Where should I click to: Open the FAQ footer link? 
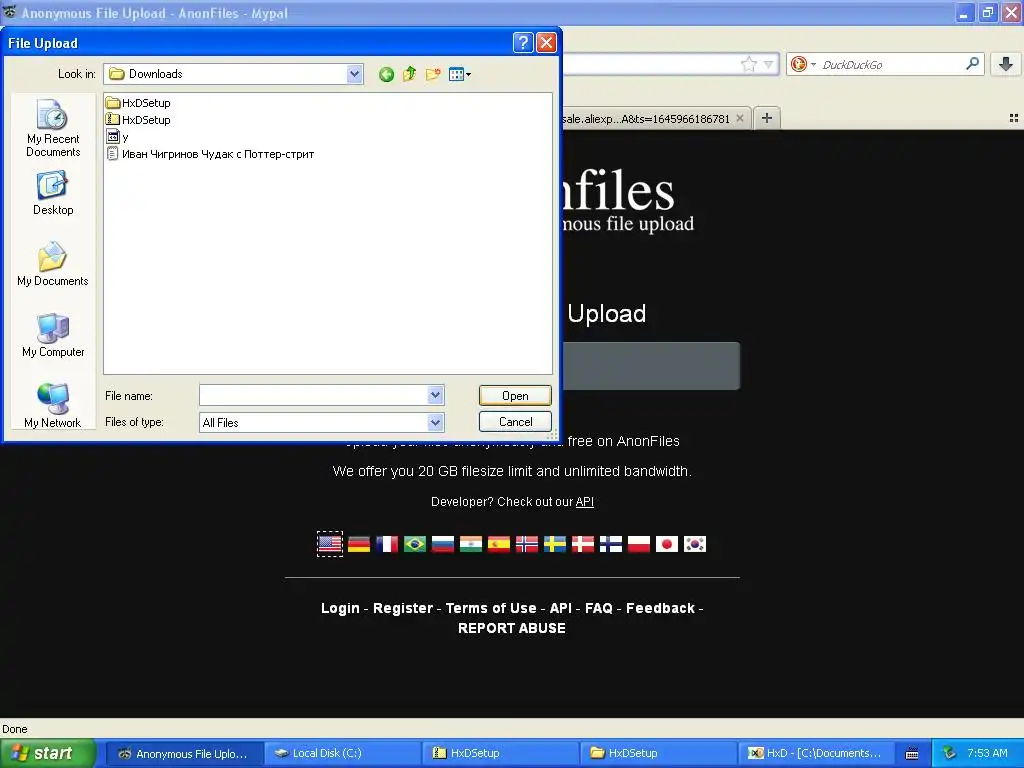599,608
